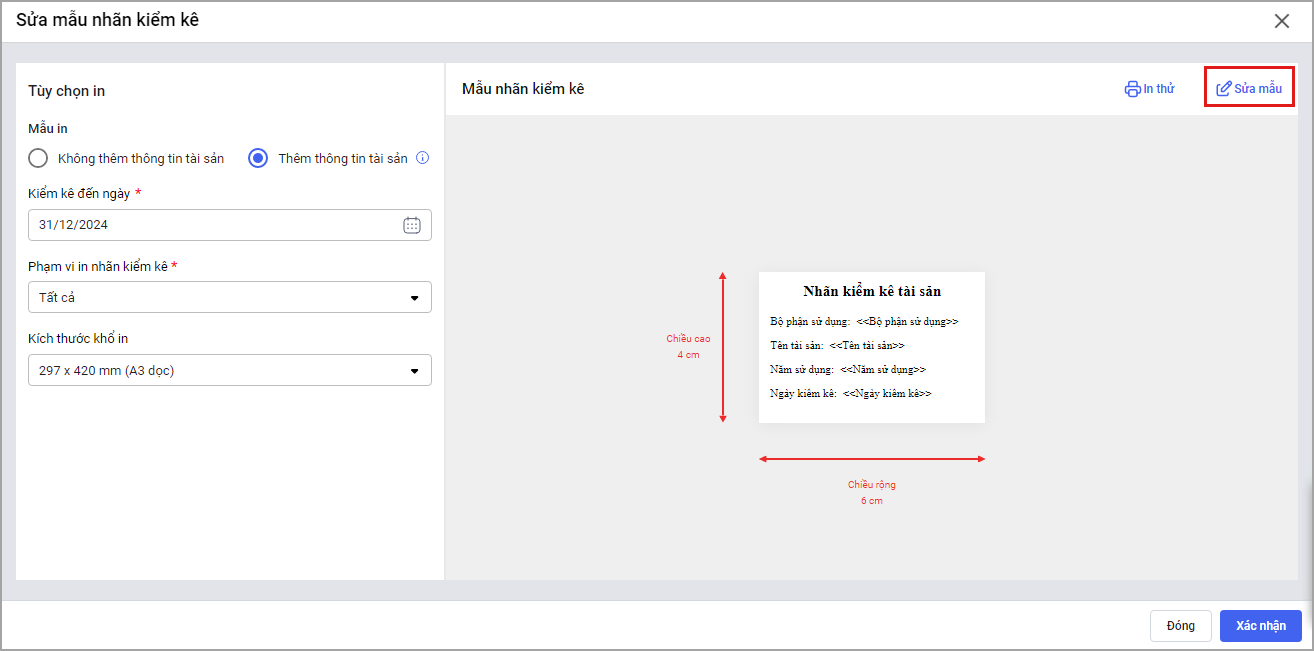The height and width of the screenshot is (651, 1314).
Task: Select Thêm thông tin tài sản radio button
Action: pyautogui.click(x=258, y=158)
